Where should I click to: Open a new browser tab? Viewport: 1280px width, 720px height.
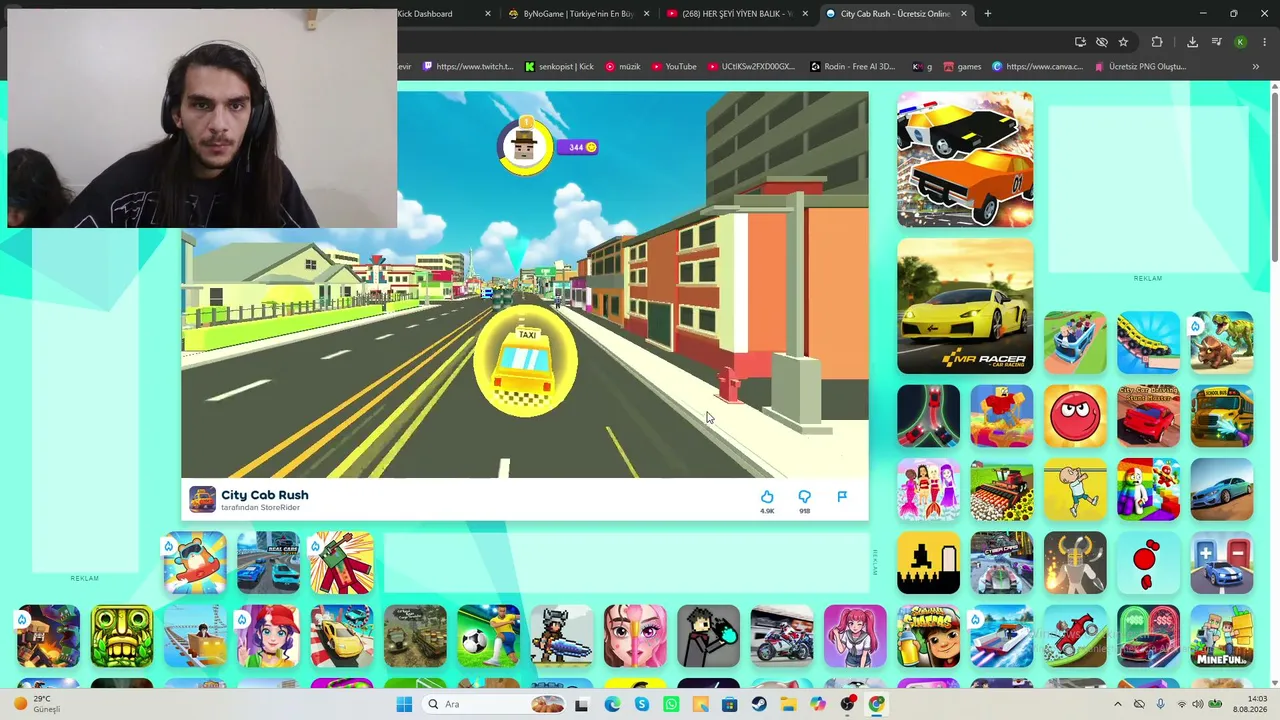coord(988,14)
